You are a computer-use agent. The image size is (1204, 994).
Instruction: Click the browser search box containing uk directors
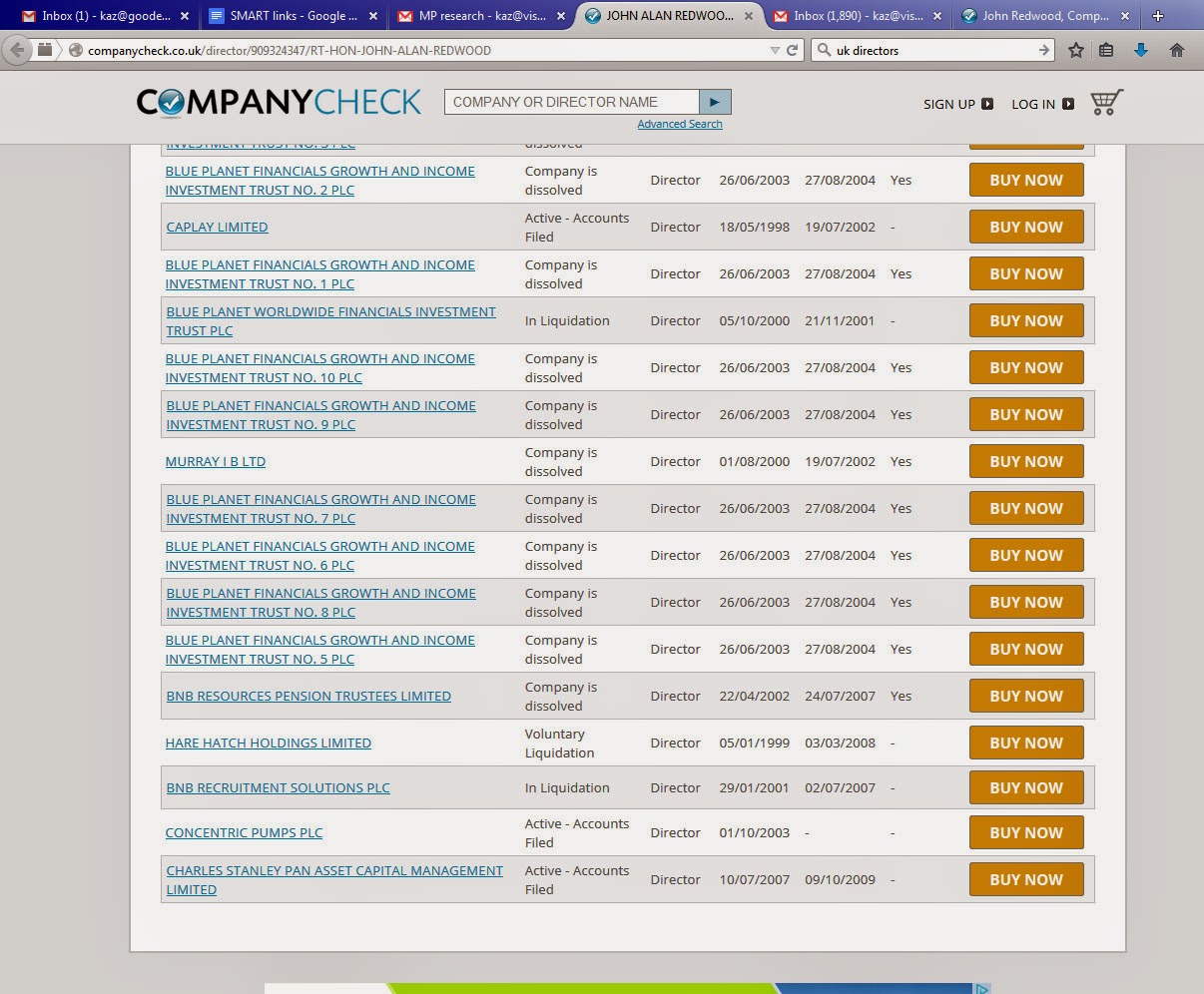pyautogui.click(x=933, y=50)
